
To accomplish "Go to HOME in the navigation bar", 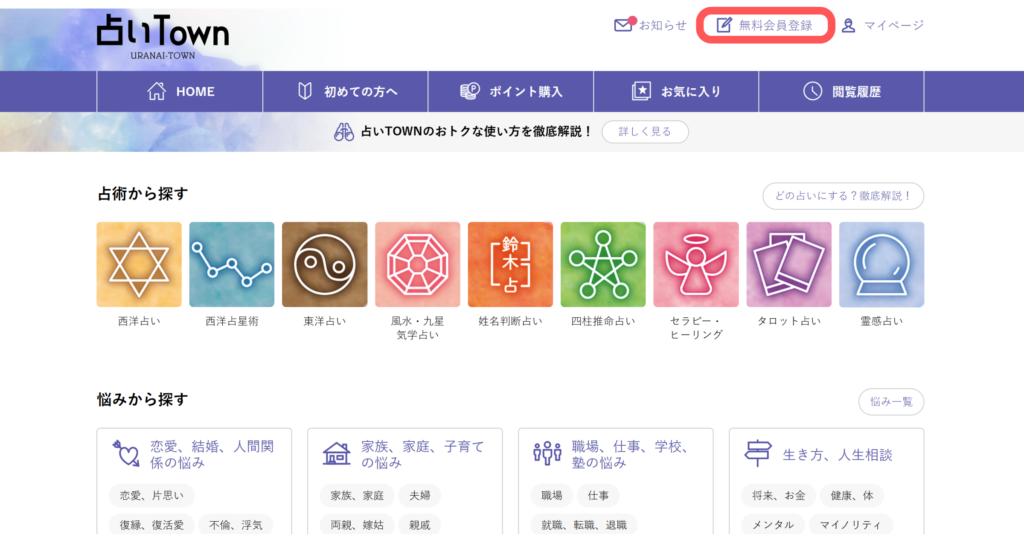I will pos(180,91).
